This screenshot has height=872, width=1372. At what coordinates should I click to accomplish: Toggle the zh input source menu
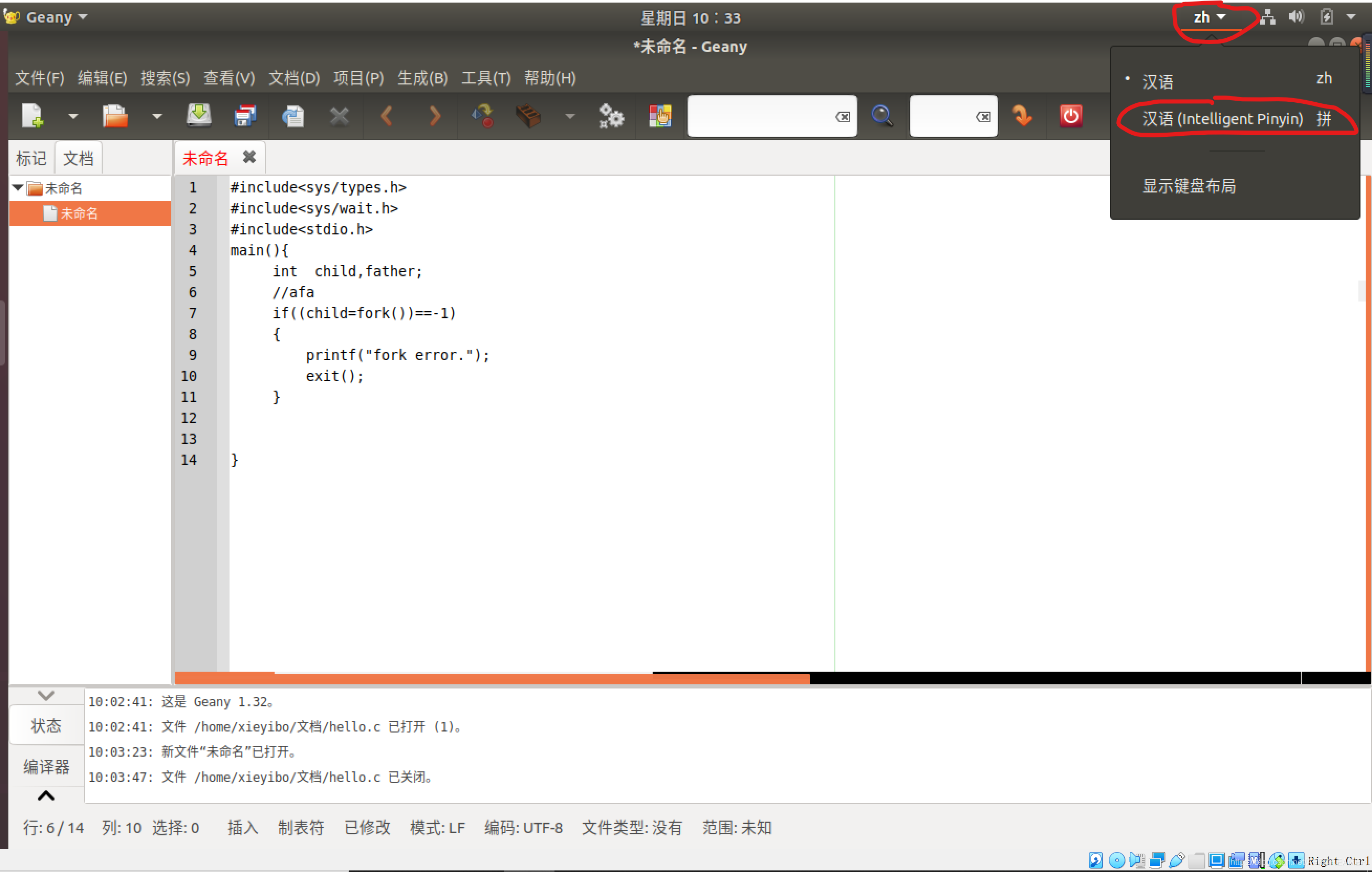(x=1209, y=17)
